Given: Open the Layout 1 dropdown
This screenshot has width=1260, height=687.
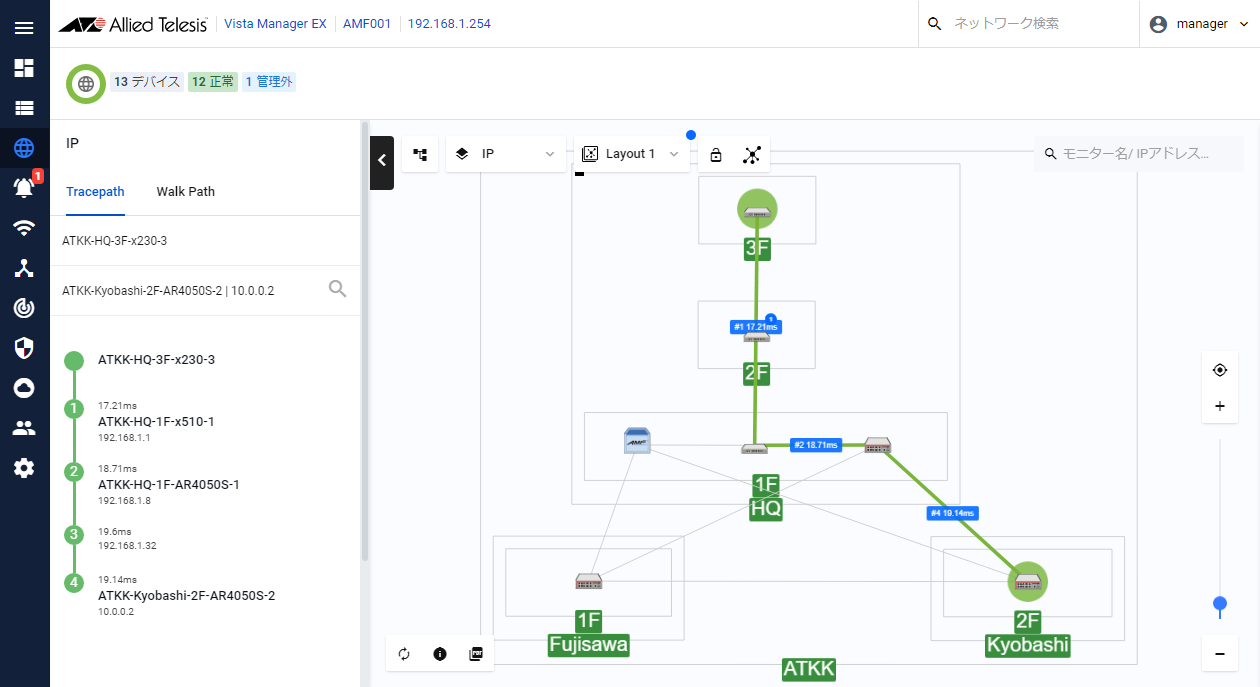Looking at the screenshot, I should (x=632, y=154).
